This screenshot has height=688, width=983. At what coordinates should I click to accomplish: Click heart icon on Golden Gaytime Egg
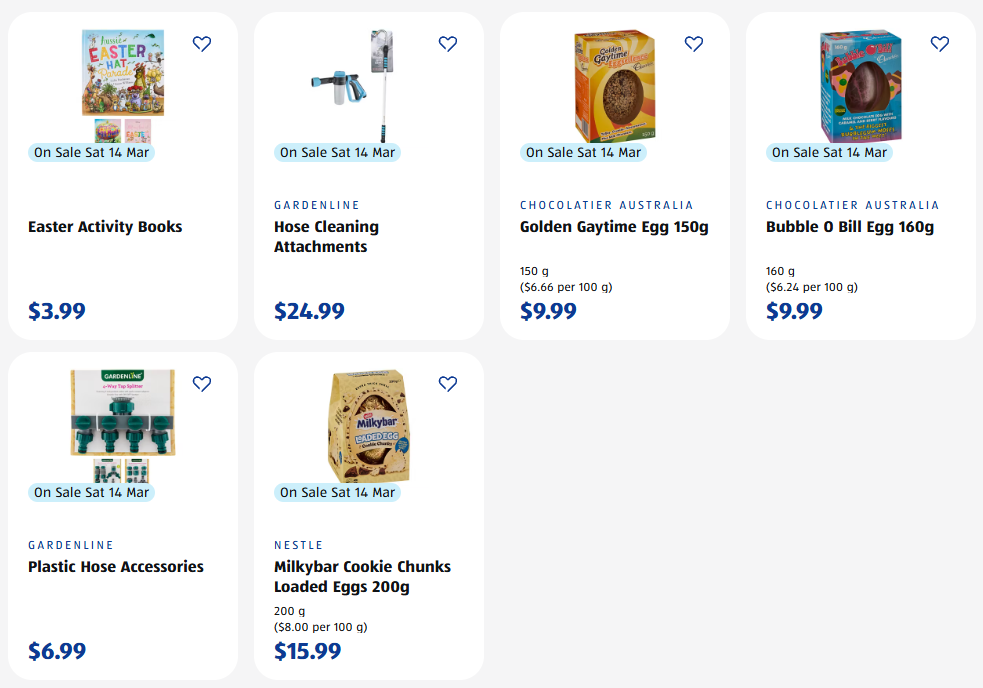tap(694, 44)
